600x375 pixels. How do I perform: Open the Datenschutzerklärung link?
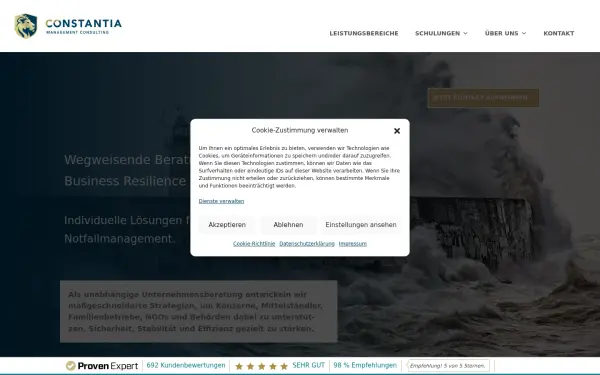(x=307, y=244)
